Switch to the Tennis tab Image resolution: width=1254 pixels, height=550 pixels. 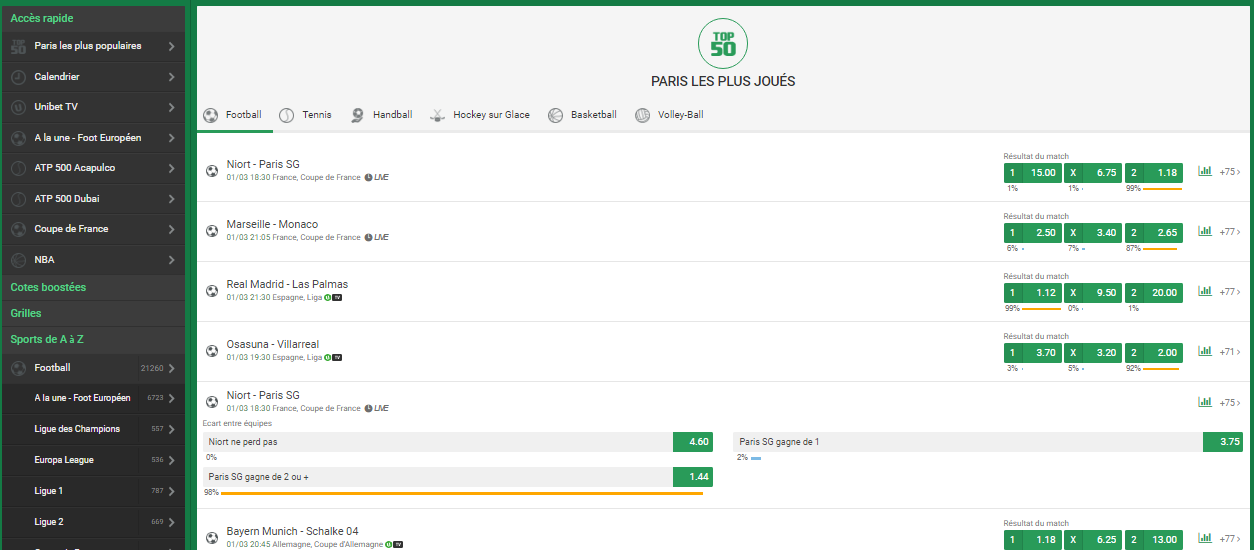(x=305, y=115)
